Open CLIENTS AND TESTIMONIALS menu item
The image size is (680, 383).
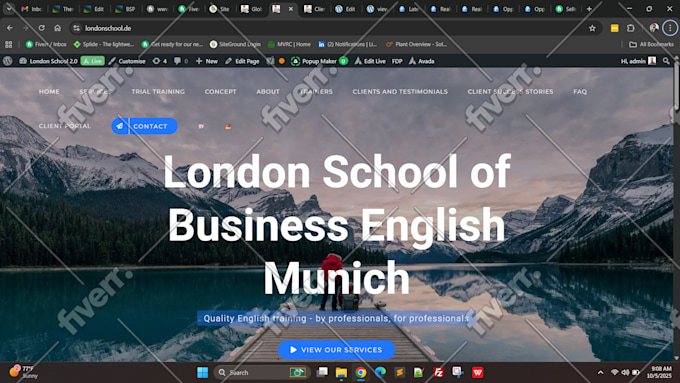(x=400, y=92)
